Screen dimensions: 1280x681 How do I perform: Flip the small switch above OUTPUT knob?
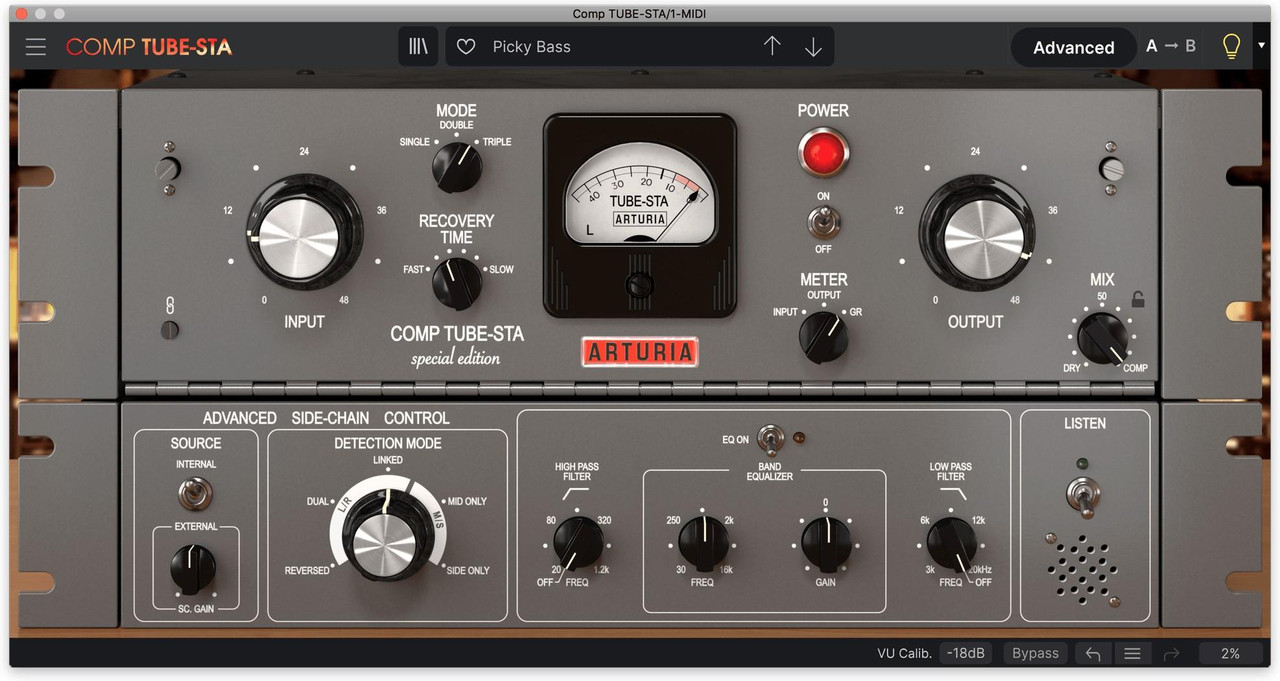(1110, 168)
